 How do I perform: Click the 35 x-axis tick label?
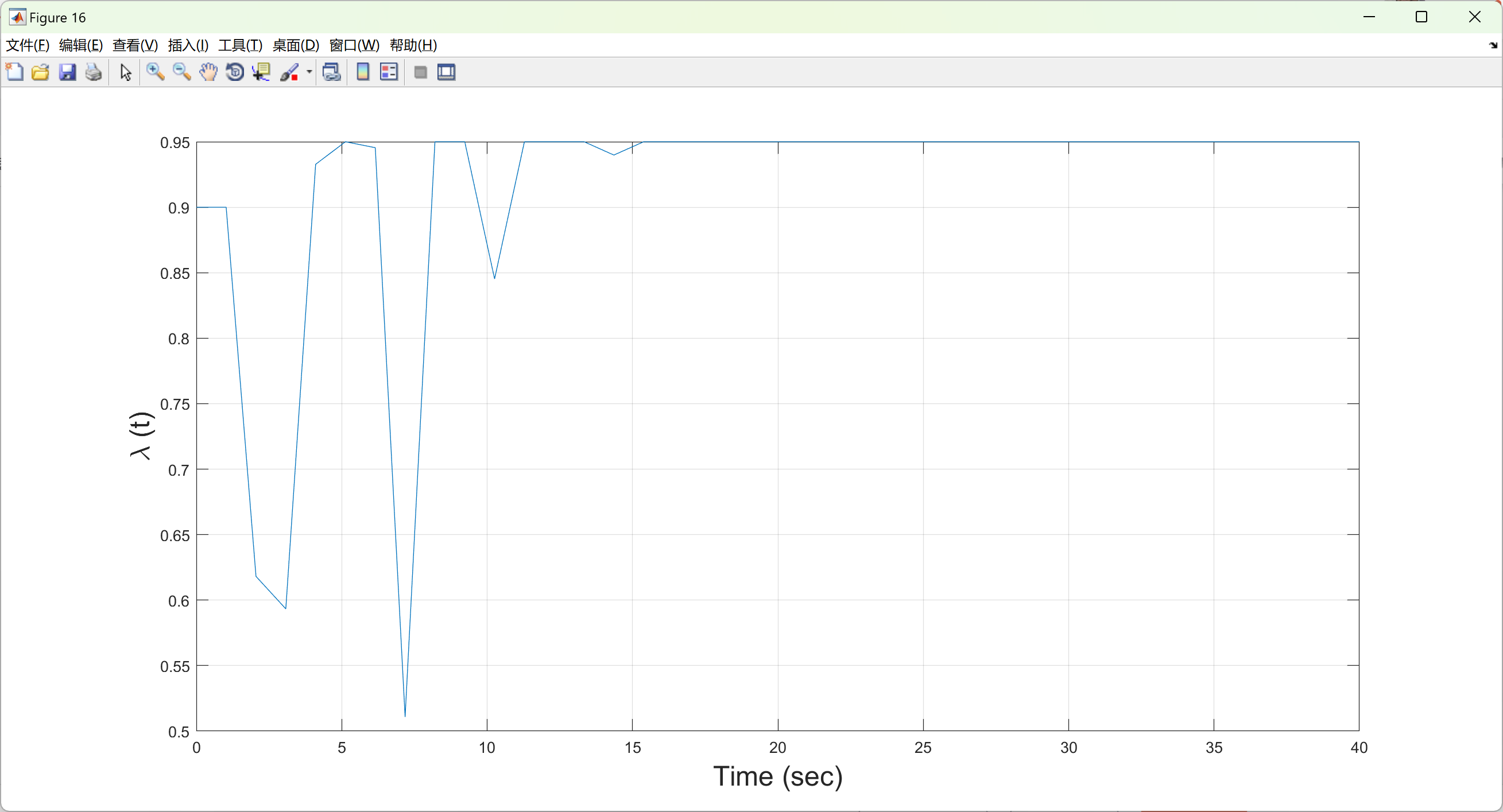pos(1214,747)
